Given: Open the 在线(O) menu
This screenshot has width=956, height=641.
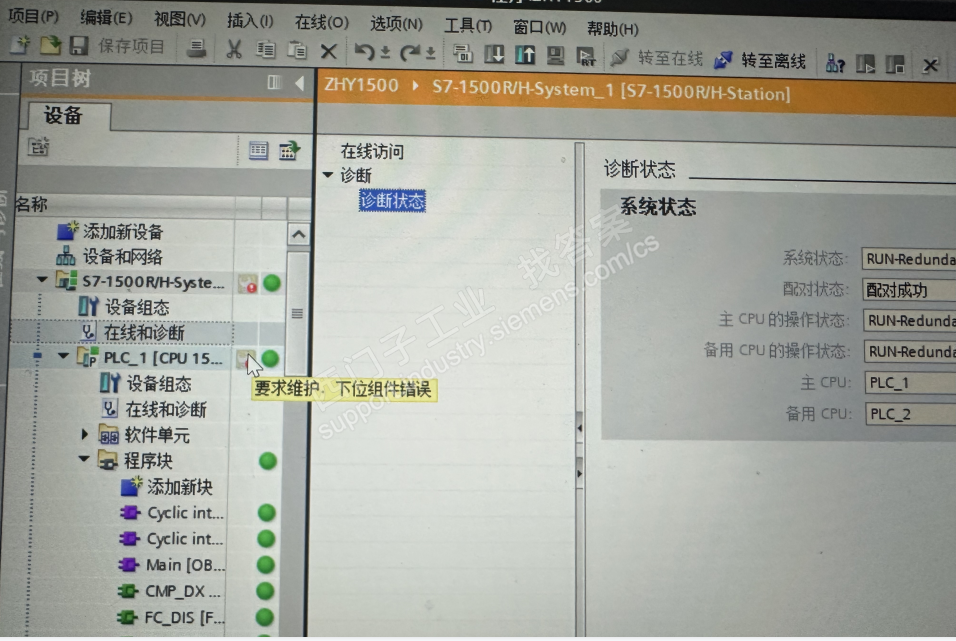Looking at the screenshot, I should click(322, 23).
